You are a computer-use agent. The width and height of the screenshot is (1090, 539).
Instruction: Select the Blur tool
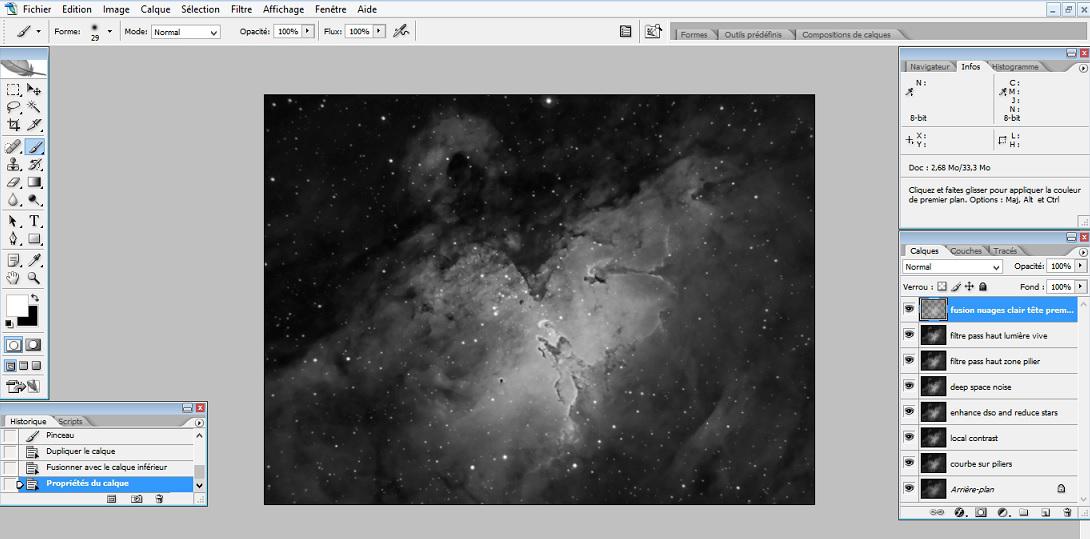[x=13, y=200]
